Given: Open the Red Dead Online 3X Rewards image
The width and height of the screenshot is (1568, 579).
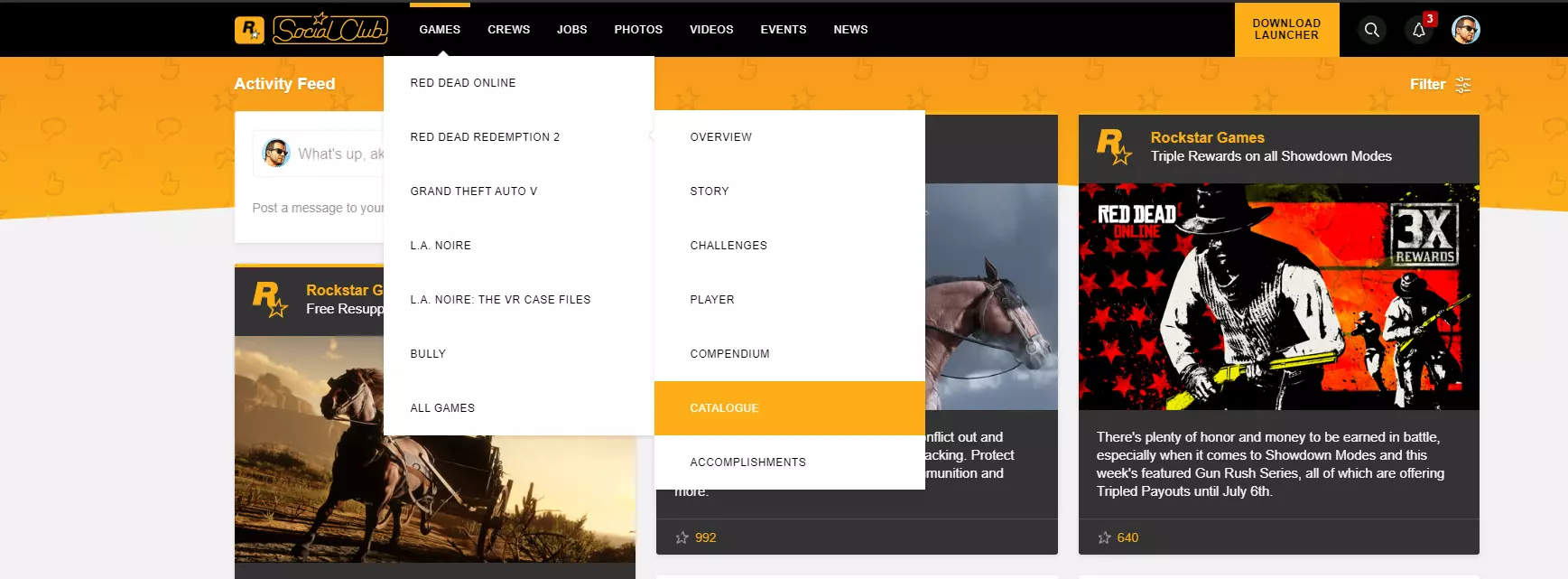Looking at the screenshot, I should 1278,297.
